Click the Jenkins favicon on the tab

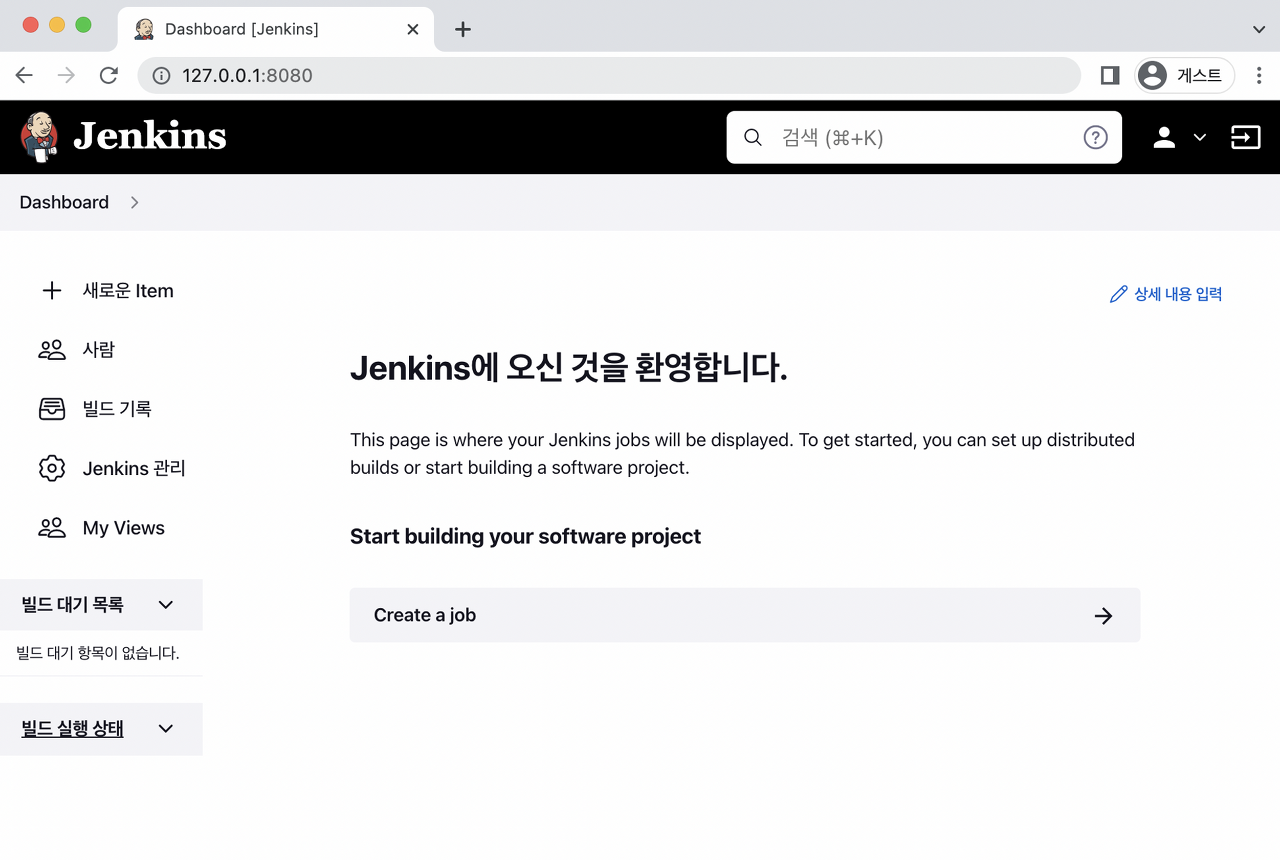[x=144, y=29]
